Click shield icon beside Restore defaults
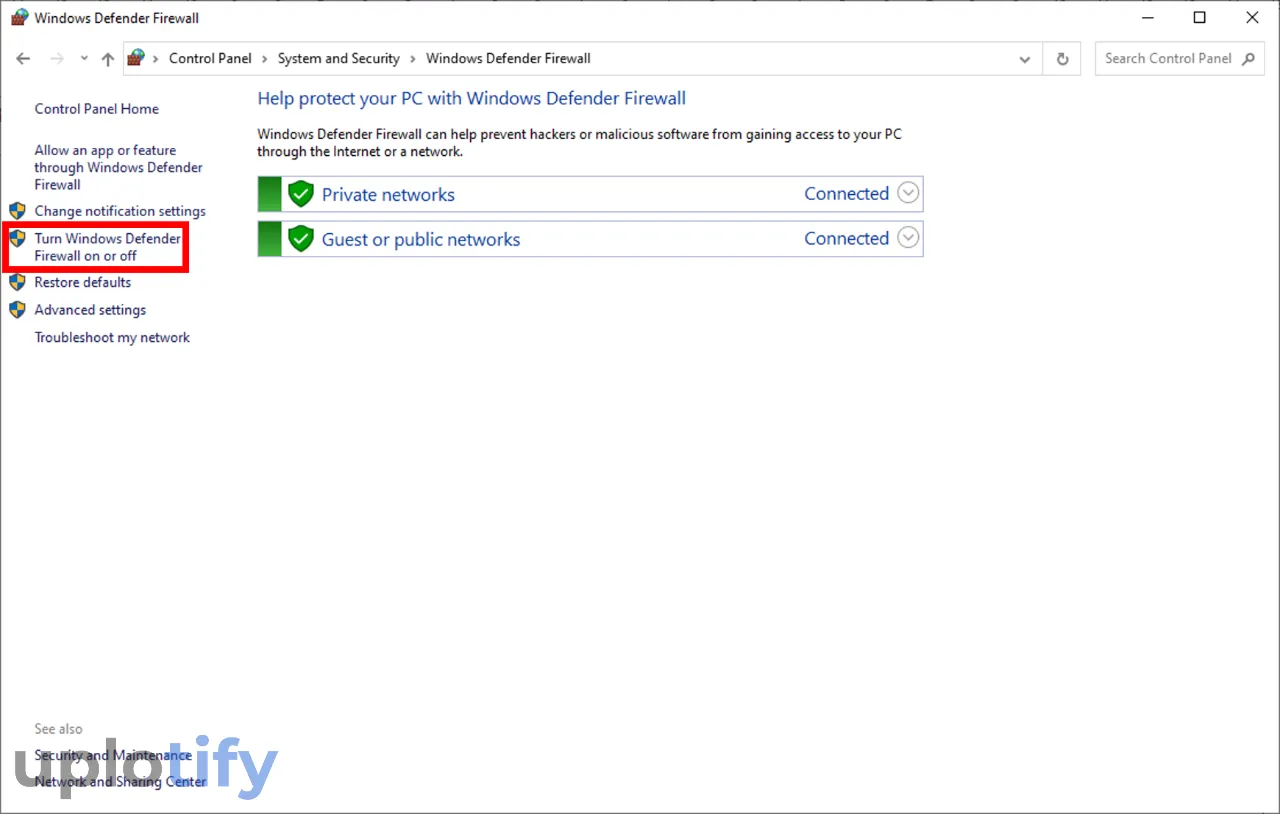 coord(17,283)
